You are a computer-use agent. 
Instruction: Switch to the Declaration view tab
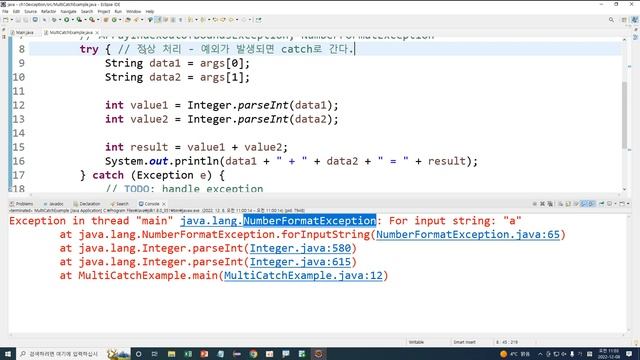coord(87,204)
